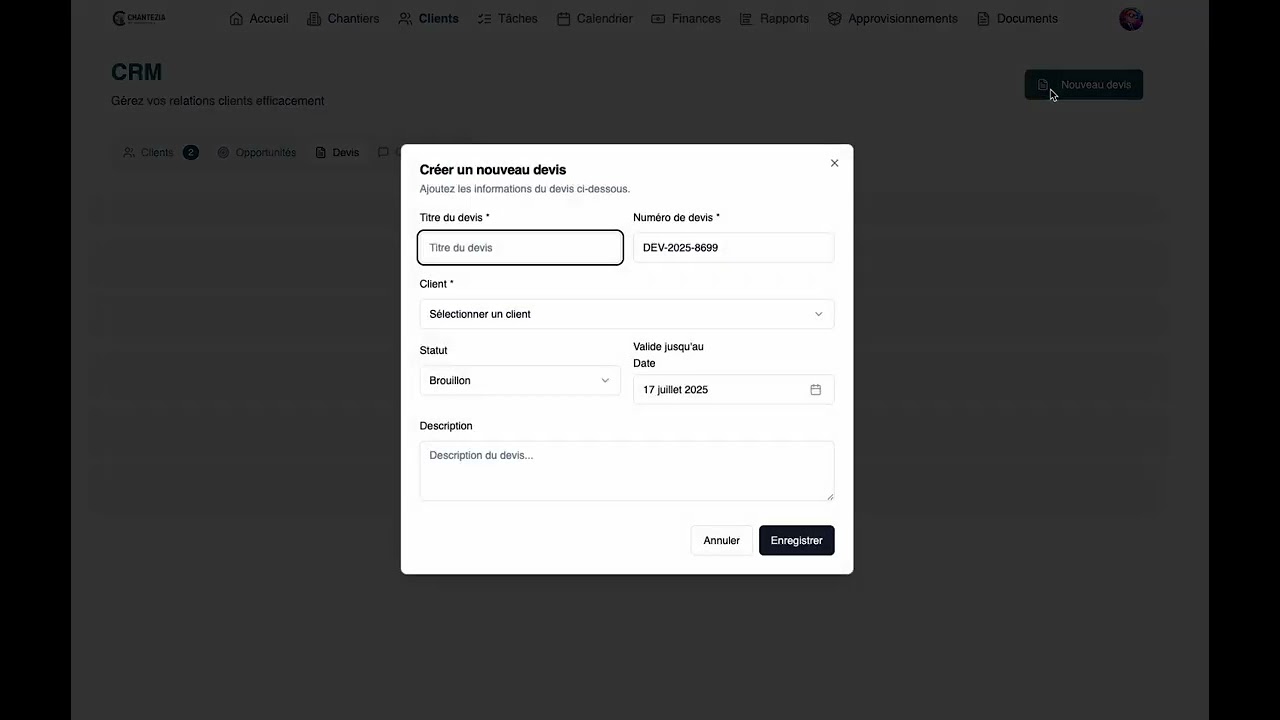Go to the Accueil page

click(259, 19)
